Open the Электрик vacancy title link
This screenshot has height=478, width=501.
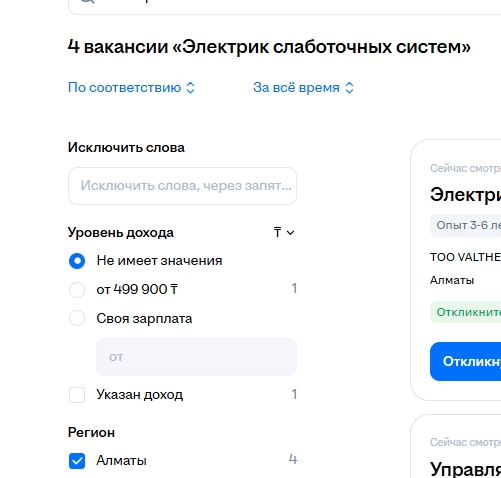pos(465,195)
